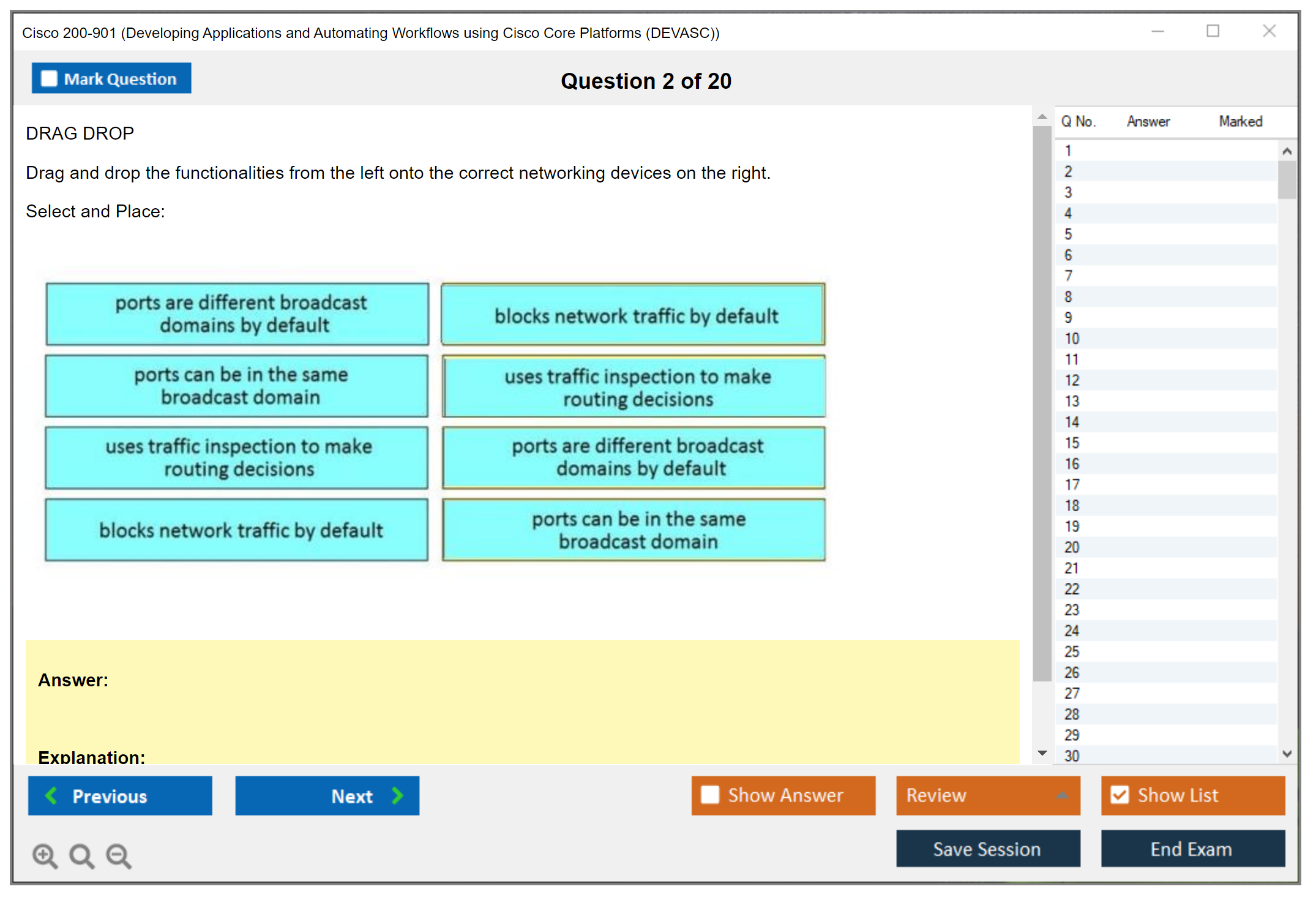This screenshot has width=1316, height=900.
Task: Click the question pane vertical scrollbar
Action: 1042,404
